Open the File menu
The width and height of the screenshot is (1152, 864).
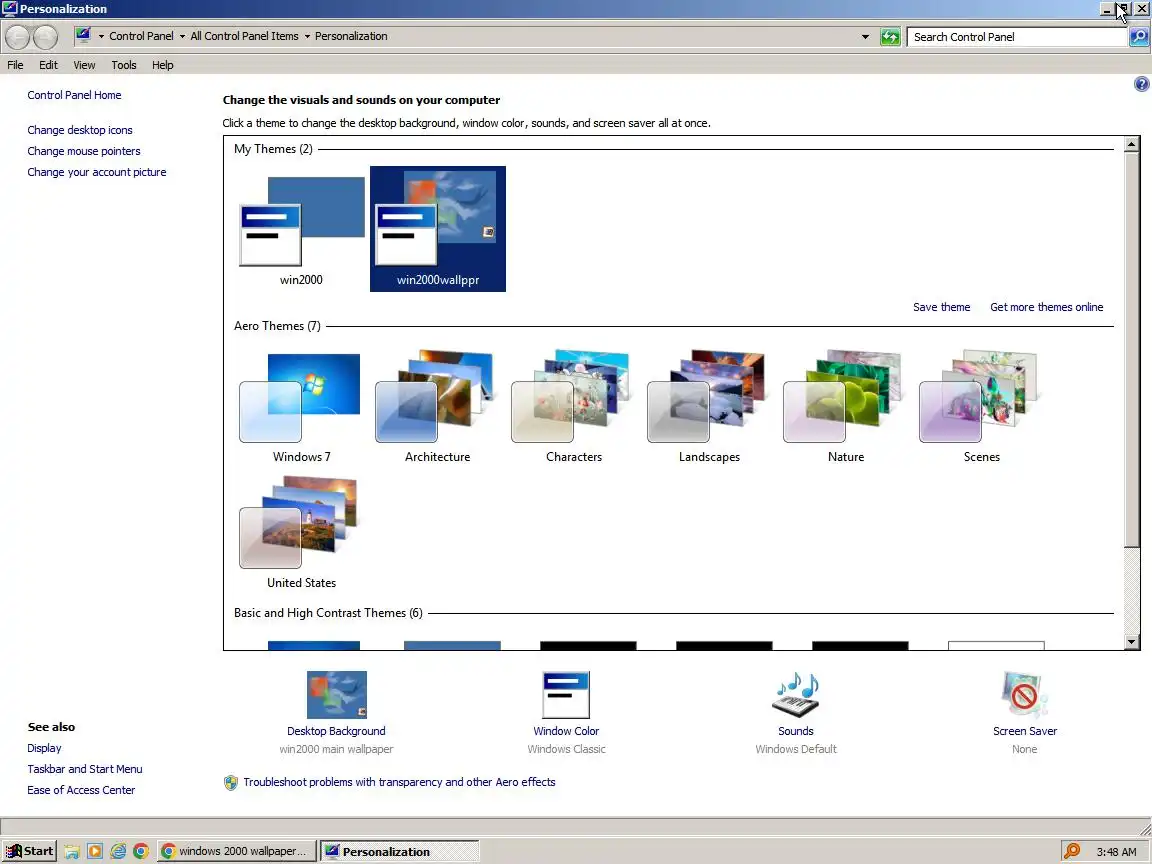[x=15, y=65]
